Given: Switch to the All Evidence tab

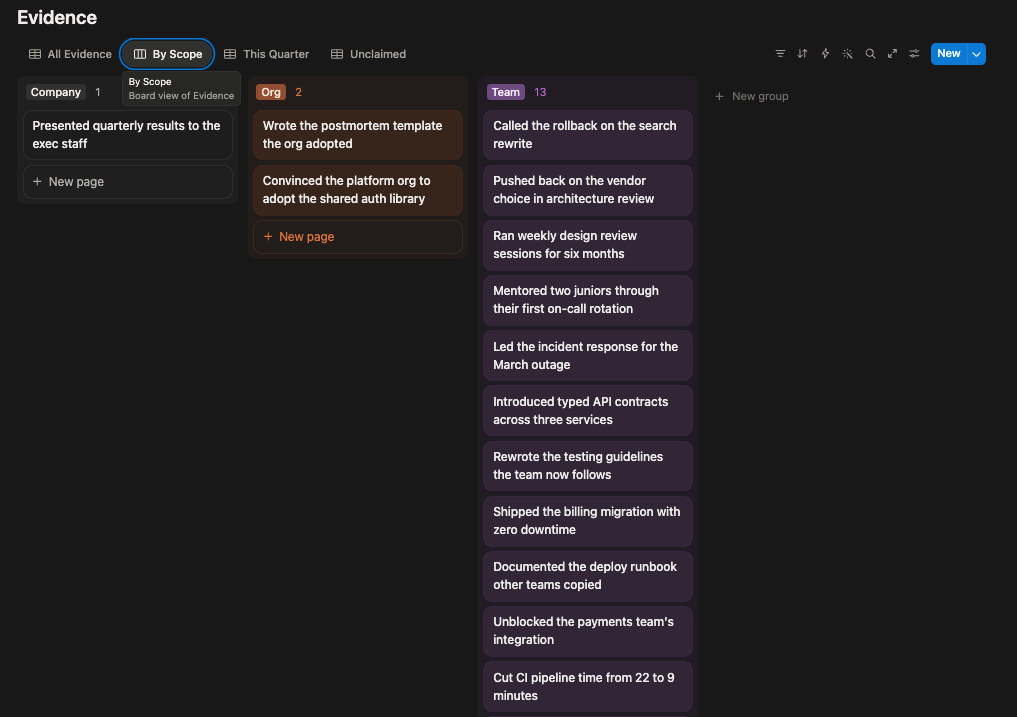Looking at the screenshot, I should [70, 54].
